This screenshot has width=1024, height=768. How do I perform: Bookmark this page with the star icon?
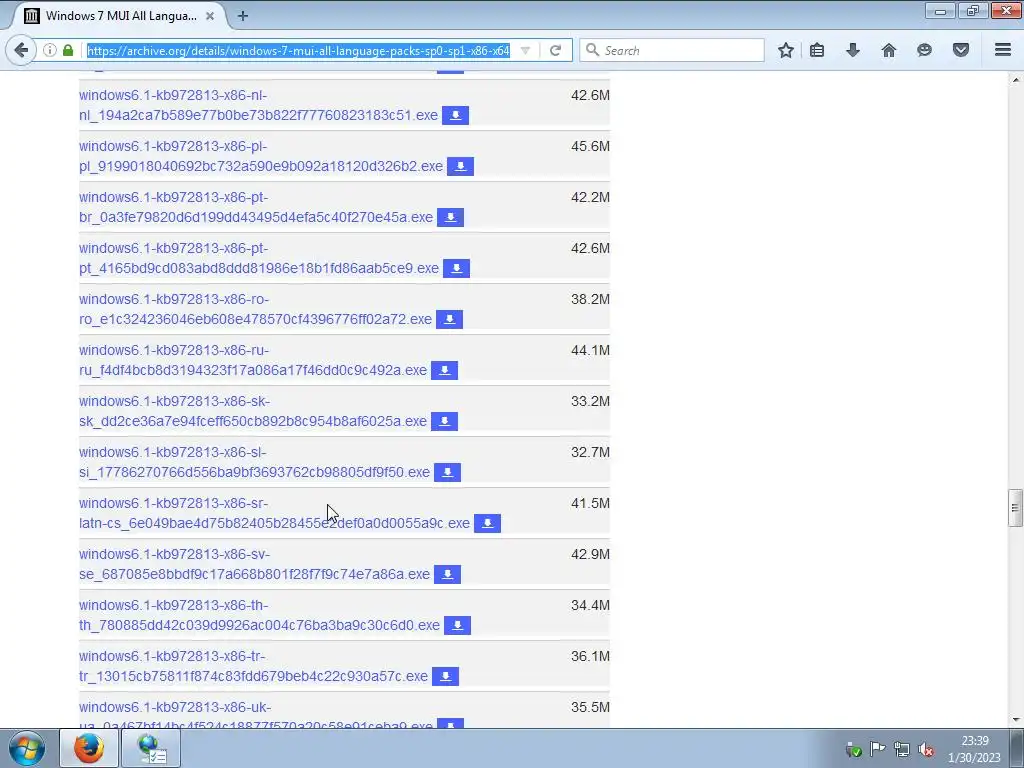click(786, 50)
